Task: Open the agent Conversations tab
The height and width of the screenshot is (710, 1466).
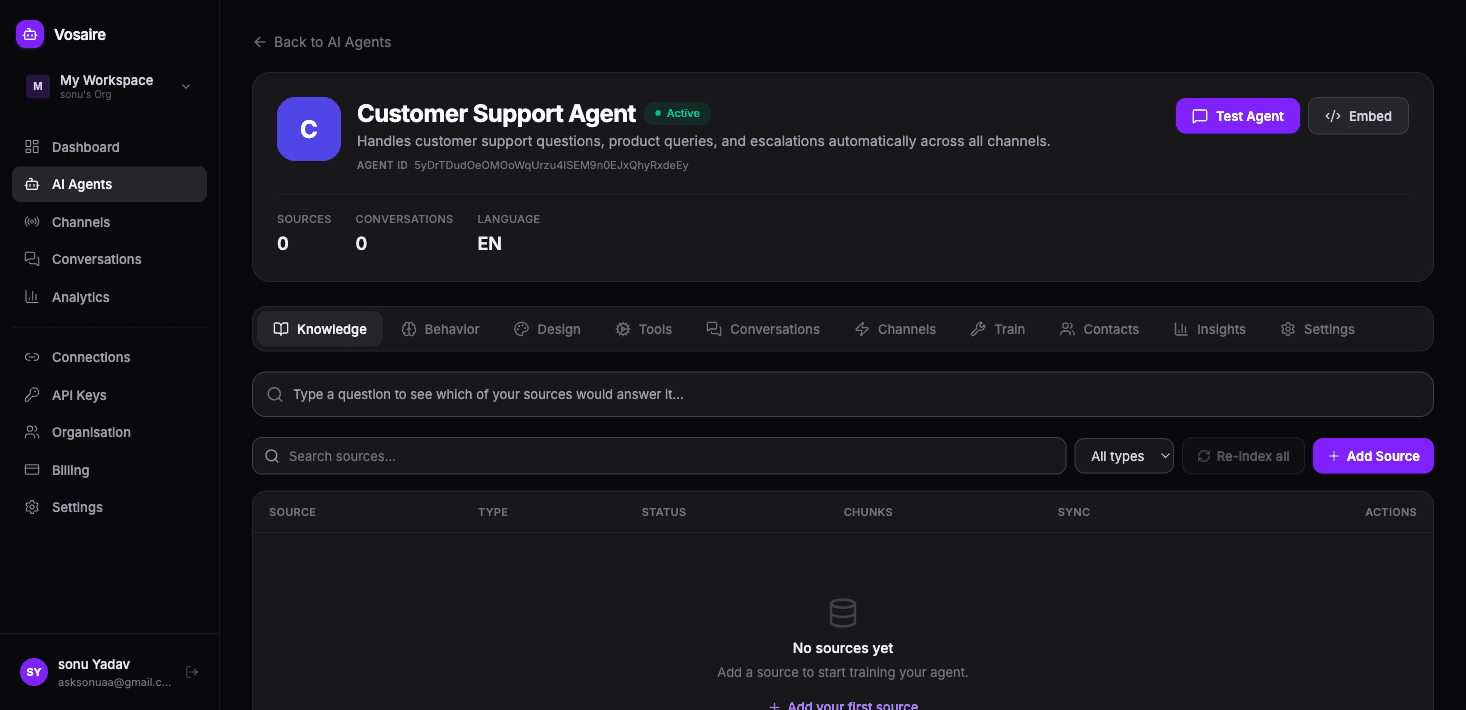Action: pyautogui.click(x=763, y=329)
